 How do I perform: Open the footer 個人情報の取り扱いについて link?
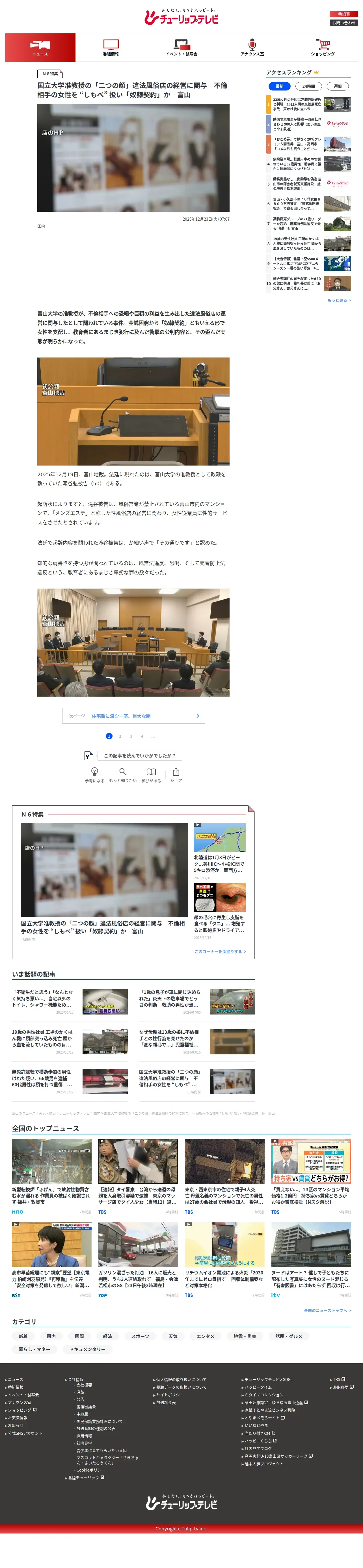tap(181, 1379)
